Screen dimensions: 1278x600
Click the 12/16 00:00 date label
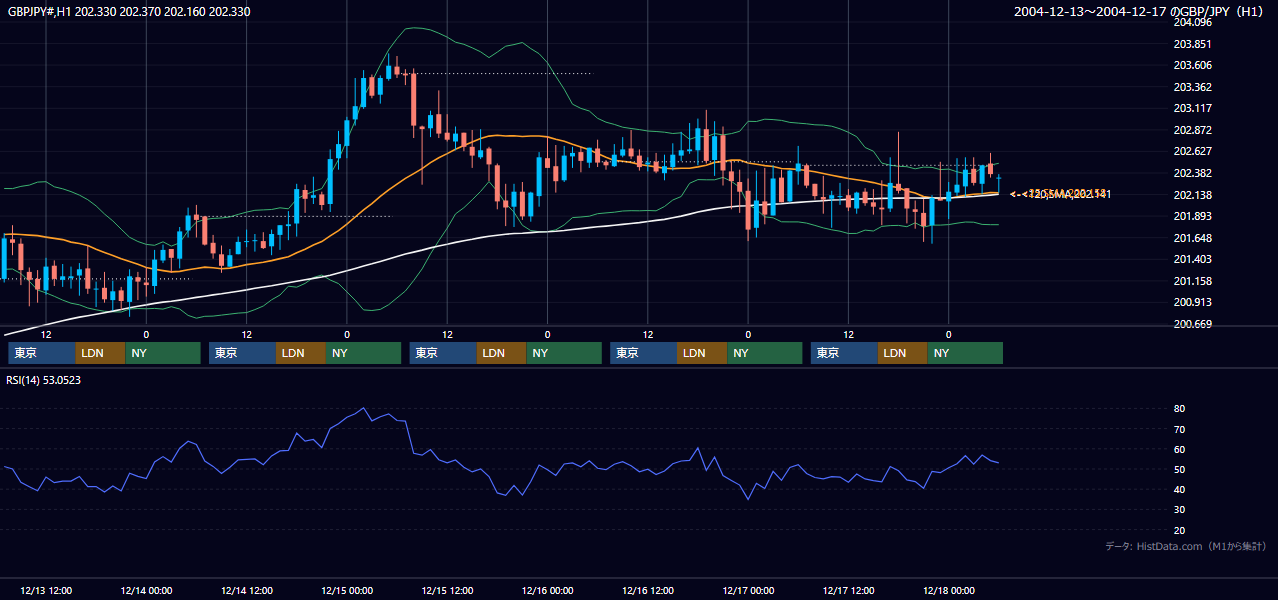pos(547,590)
